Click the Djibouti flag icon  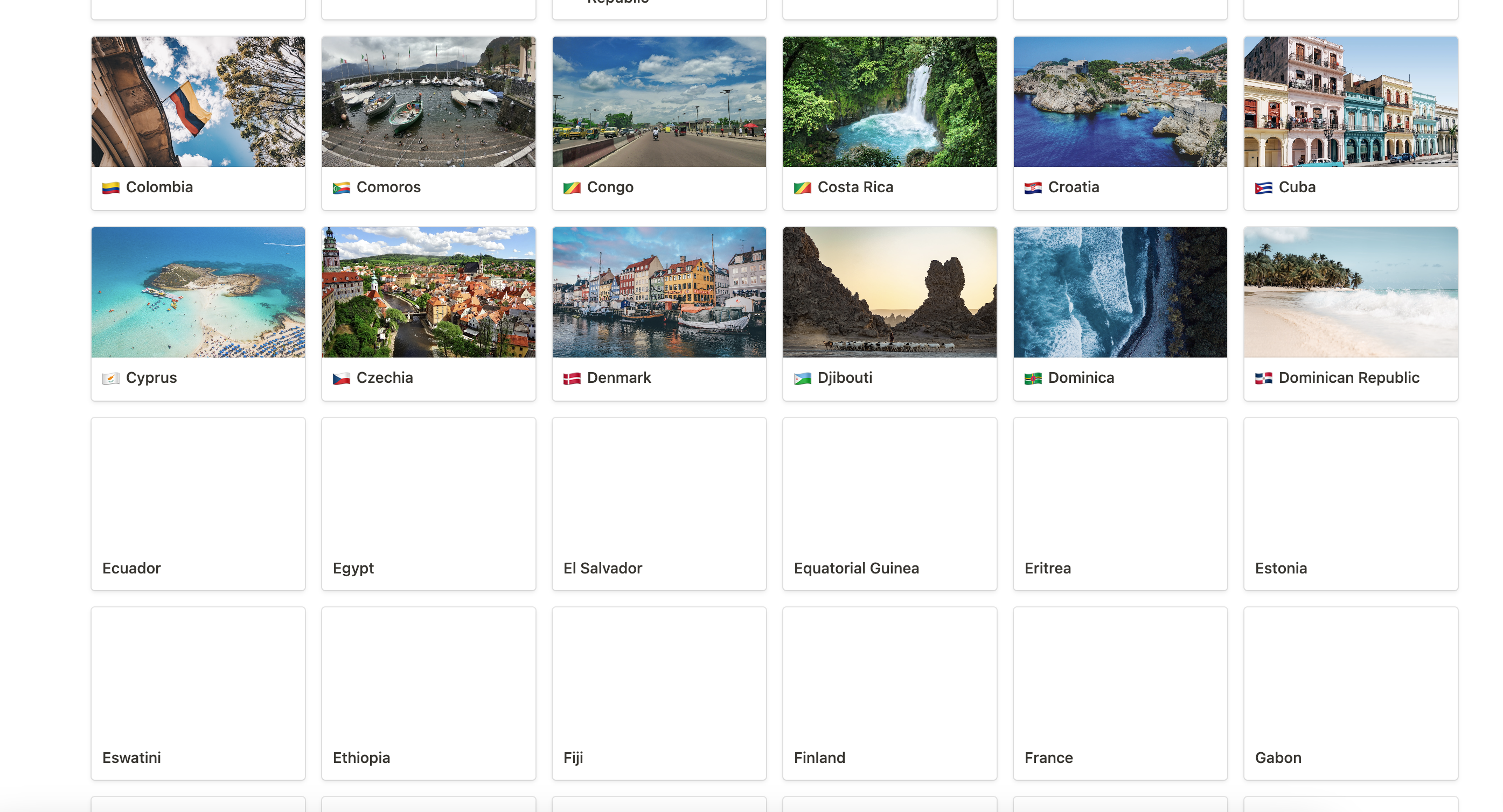point(802,379)
